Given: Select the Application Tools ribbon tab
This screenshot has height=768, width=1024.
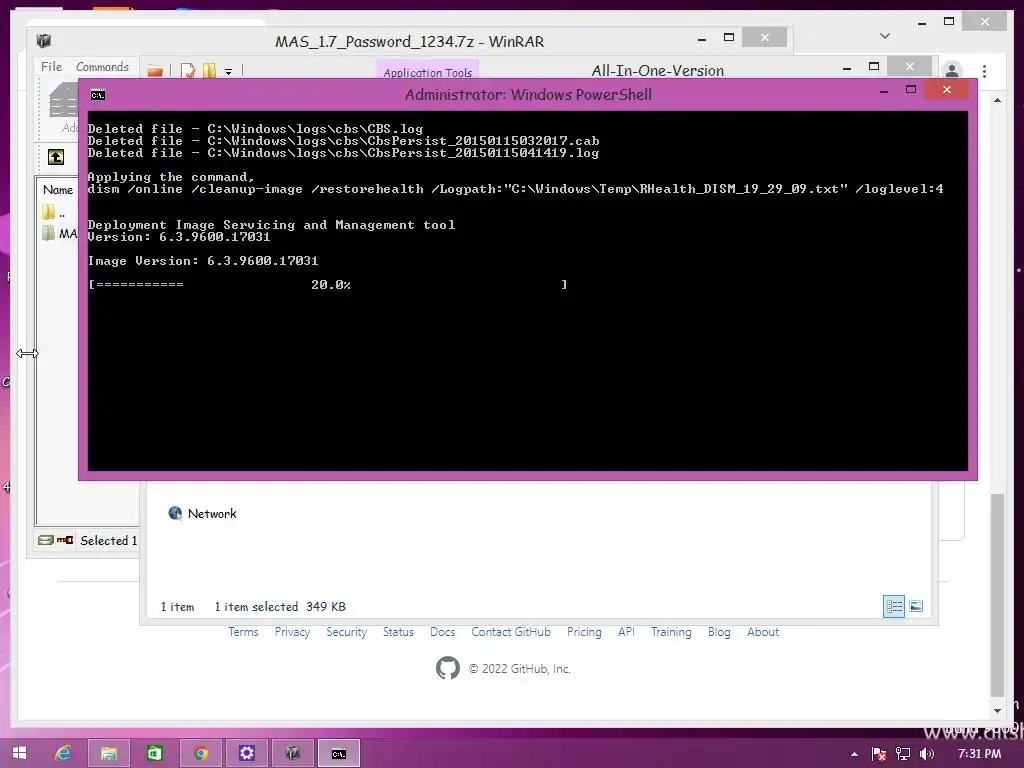Looking at the screenshot, I should tap(427, 72).
